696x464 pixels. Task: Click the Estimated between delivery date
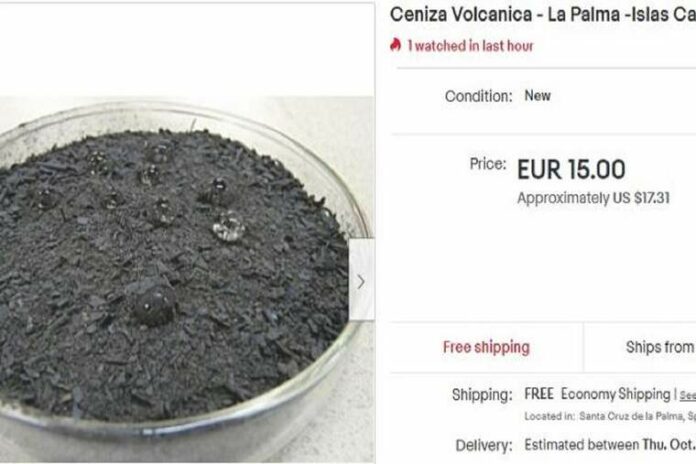click(610, 444)
